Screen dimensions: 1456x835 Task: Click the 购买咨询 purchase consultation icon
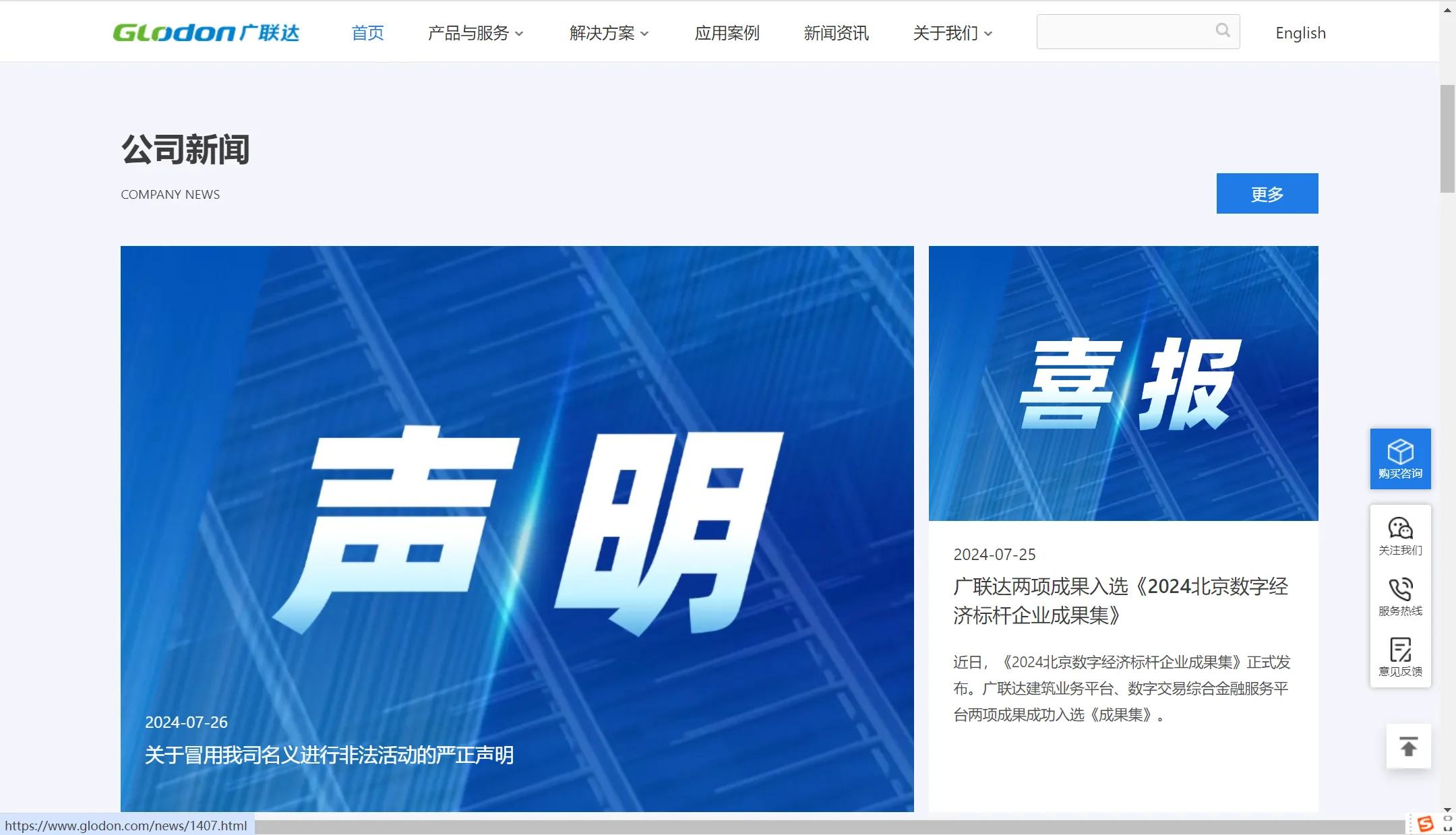pos(1398,457)
